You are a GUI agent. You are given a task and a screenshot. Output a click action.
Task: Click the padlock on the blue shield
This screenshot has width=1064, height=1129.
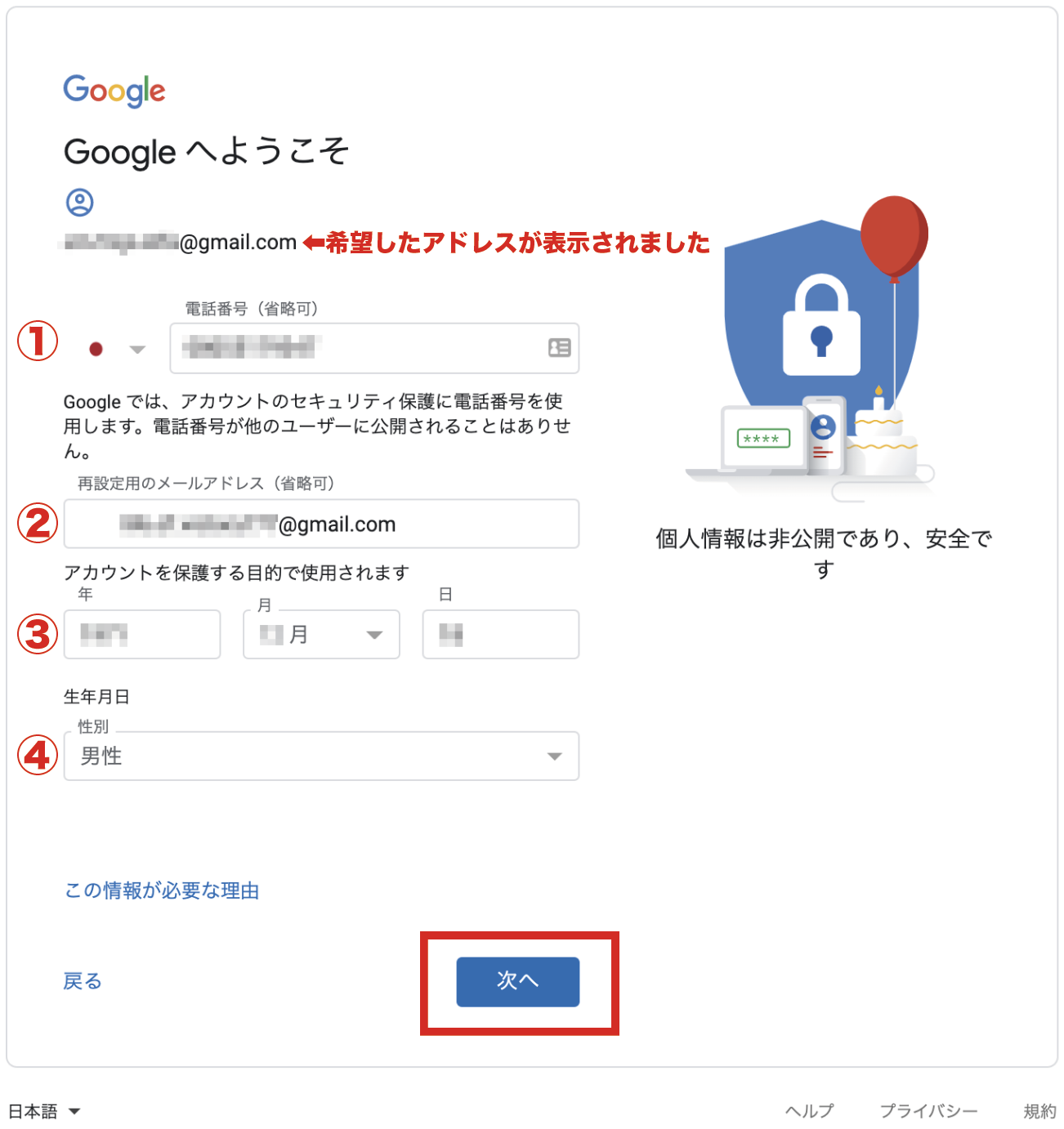pyautogui.click(x=821, y=325)
